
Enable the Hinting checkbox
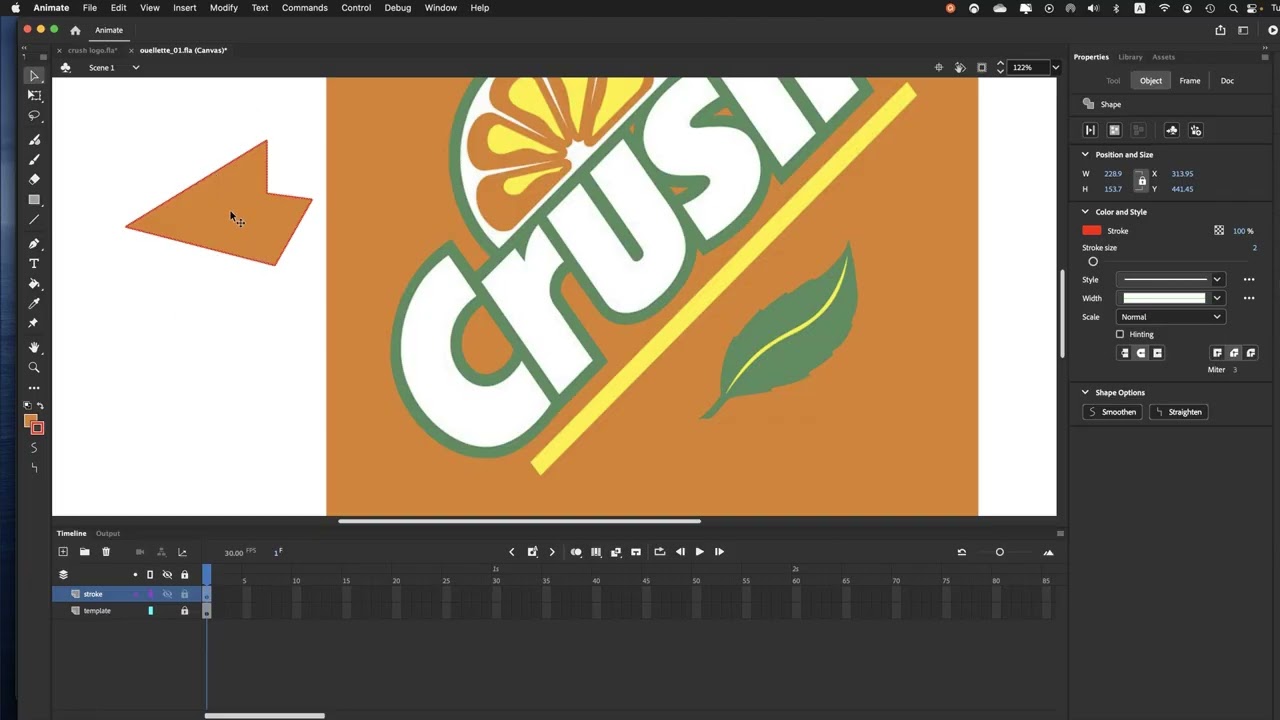[x=1120, y=334]
